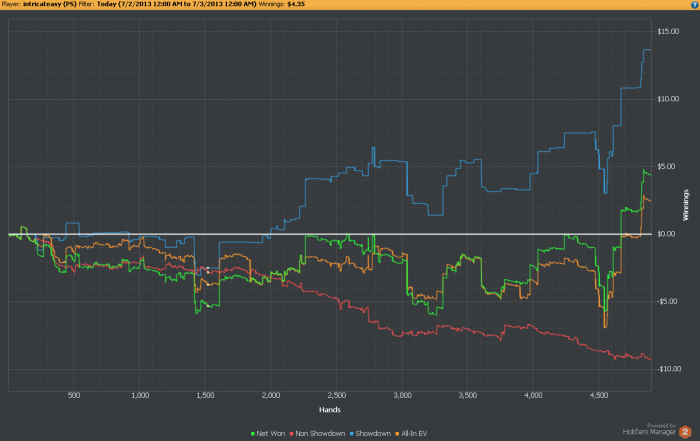Select the player name intricateasy (PS)
The width and height of the screenshot is (700, 441).
(x=50, y=4)
